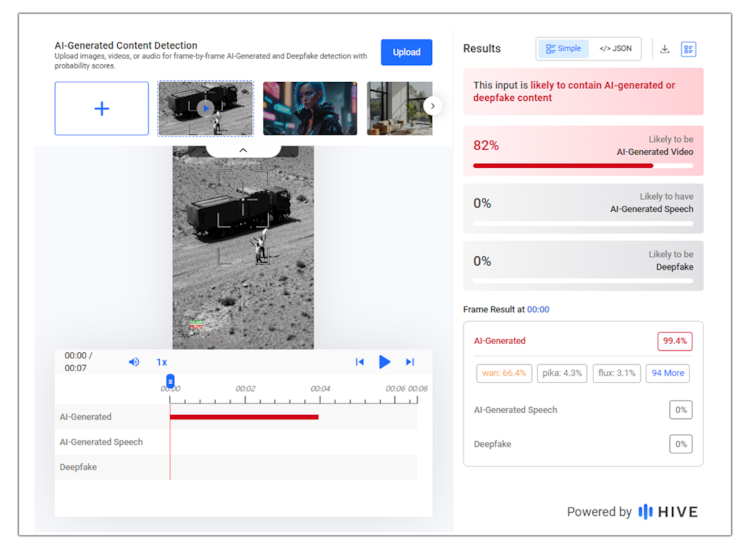Play the uploaded video
Image resolution: width=750 pixels, height=549 pixels.
384,362
